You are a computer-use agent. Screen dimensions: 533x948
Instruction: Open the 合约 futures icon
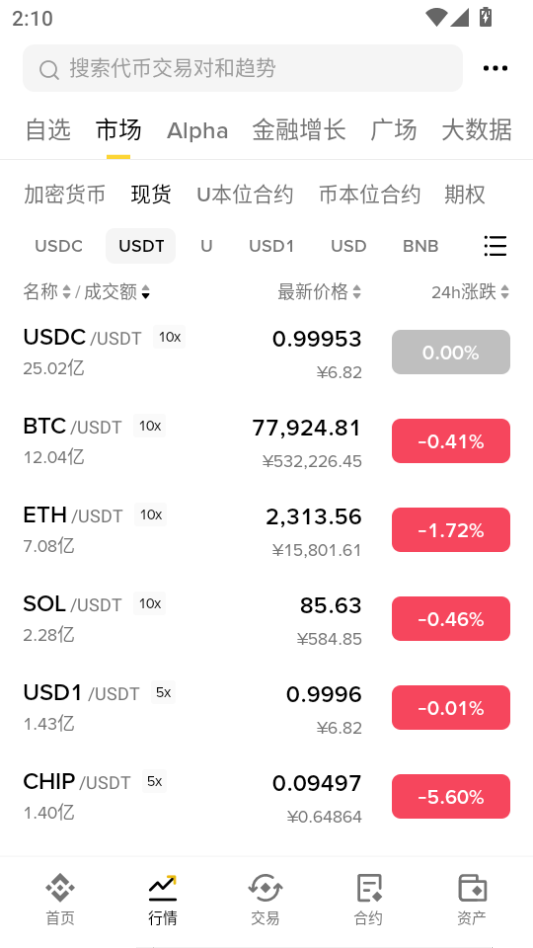click(369, 888)
